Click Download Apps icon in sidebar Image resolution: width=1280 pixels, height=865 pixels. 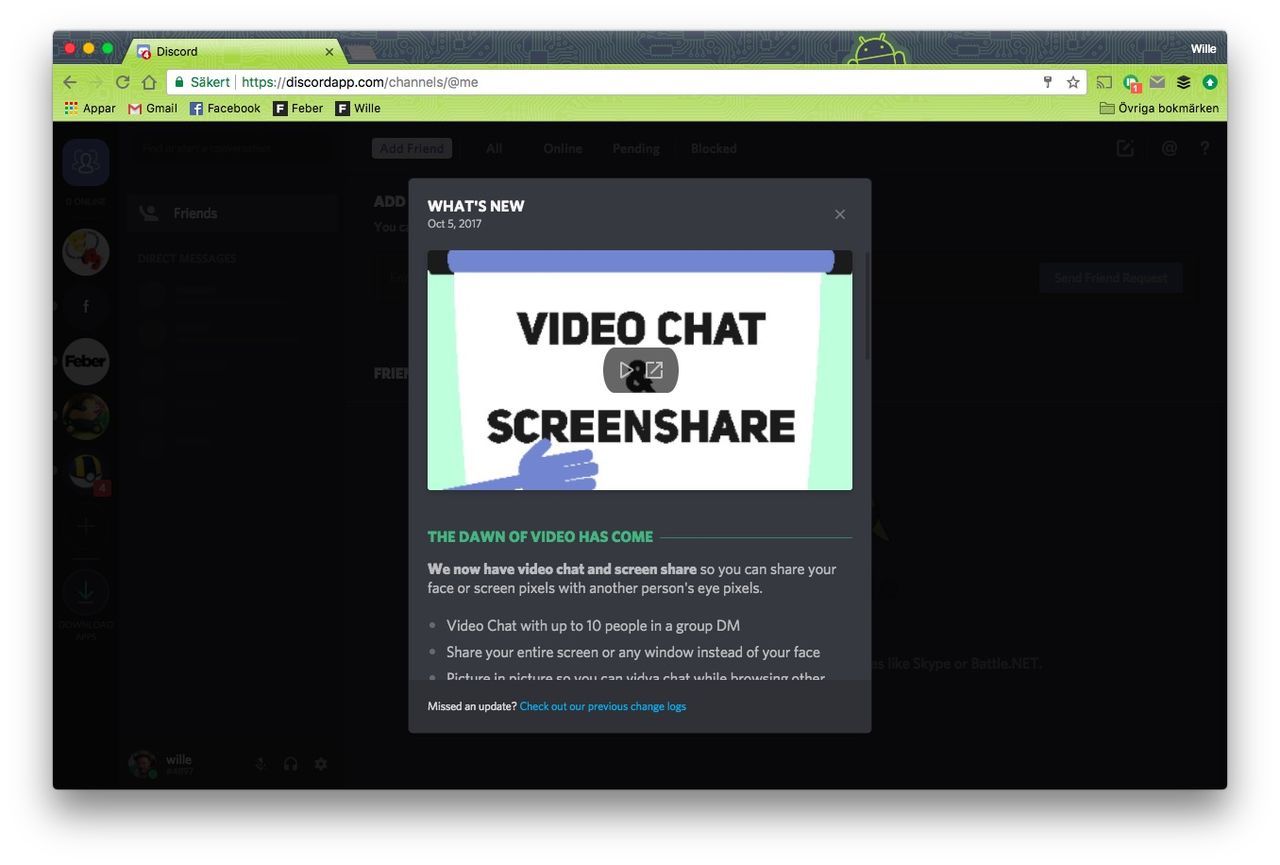(86, 592)
